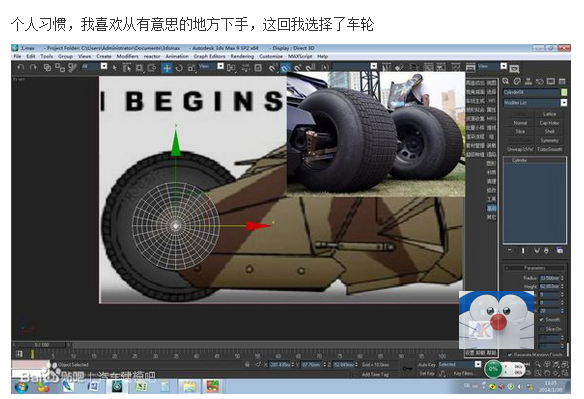Open the Modify panel tab icon
Image resolution: width=584 pixels, height=399 pixels.
click(517, 81)
